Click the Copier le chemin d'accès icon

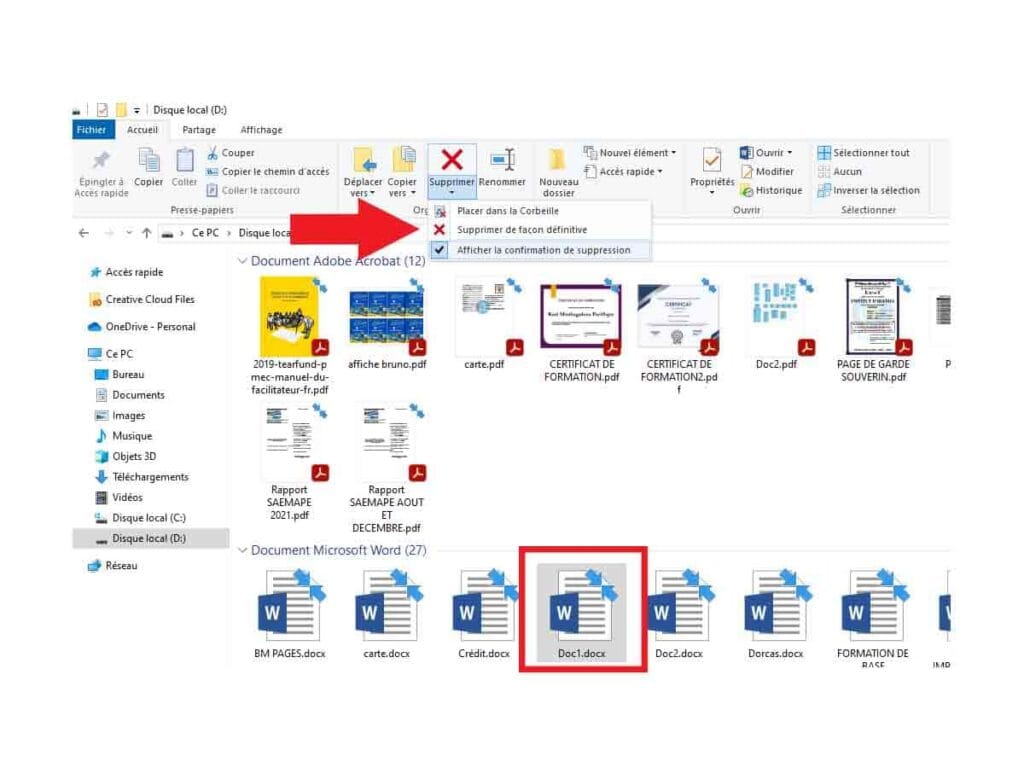(214, 171)
